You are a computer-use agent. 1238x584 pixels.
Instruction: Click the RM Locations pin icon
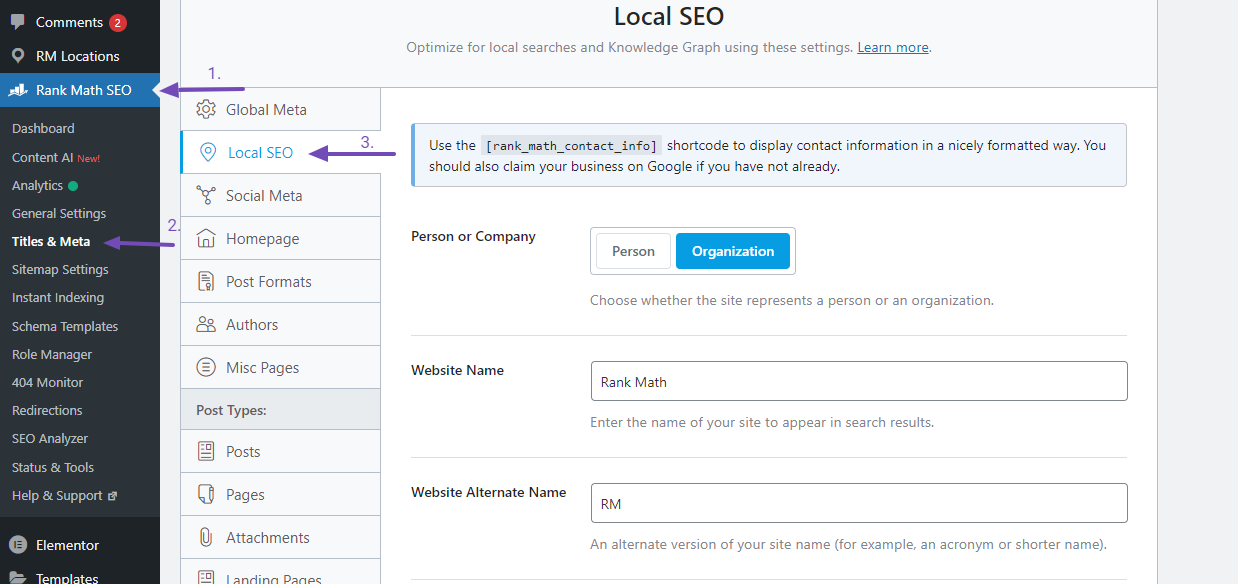18,56
